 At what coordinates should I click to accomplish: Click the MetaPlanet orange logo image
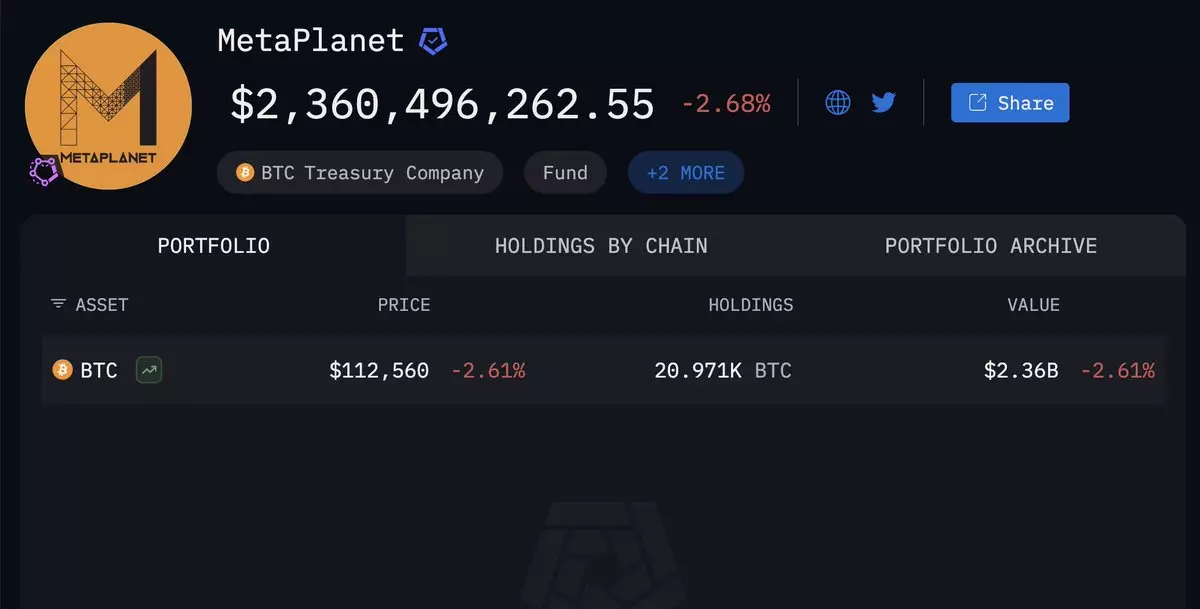tap(108, 106)
